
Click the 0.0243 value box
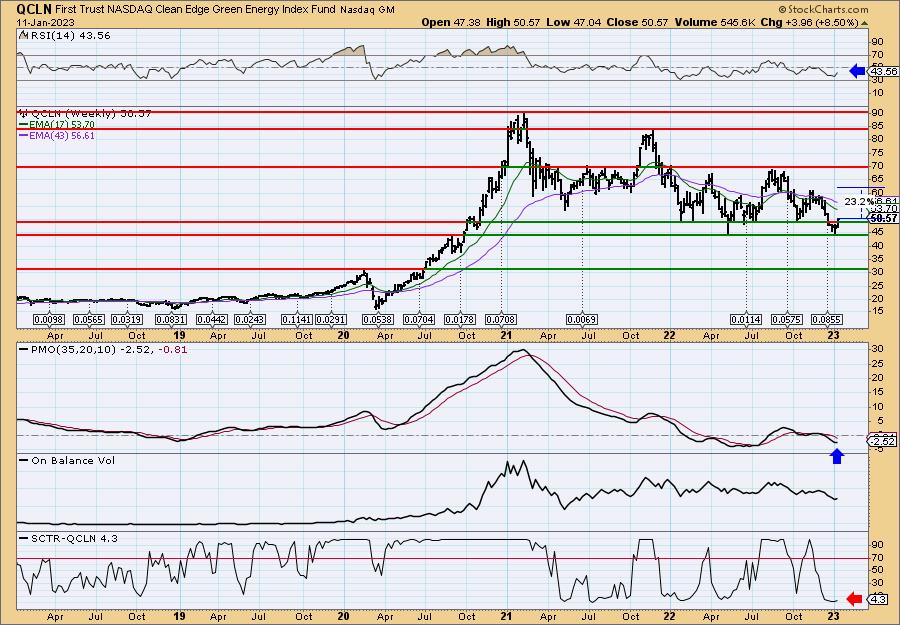[251, 320]
